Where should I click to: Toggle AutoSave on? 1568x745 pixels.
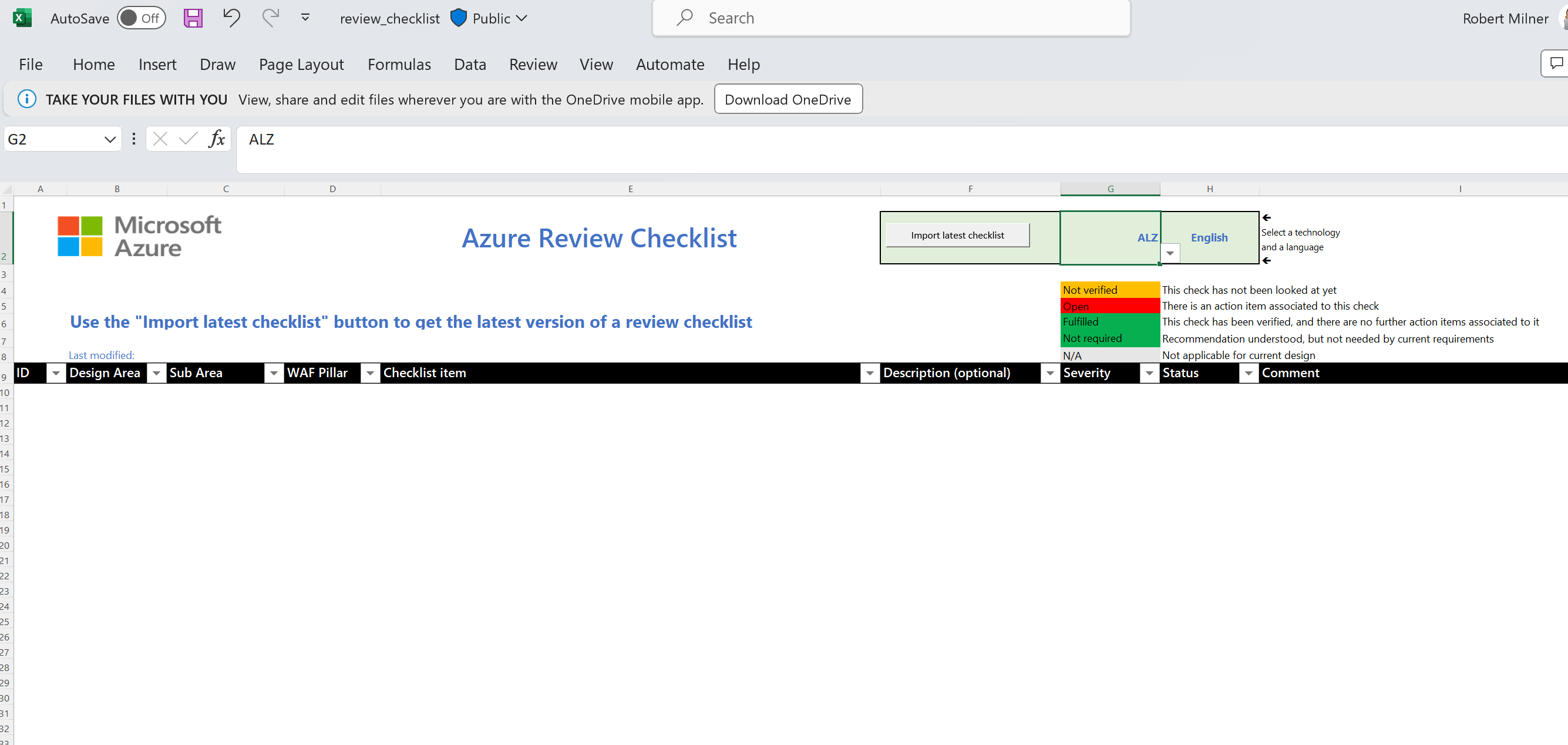(x=141, y=18)
